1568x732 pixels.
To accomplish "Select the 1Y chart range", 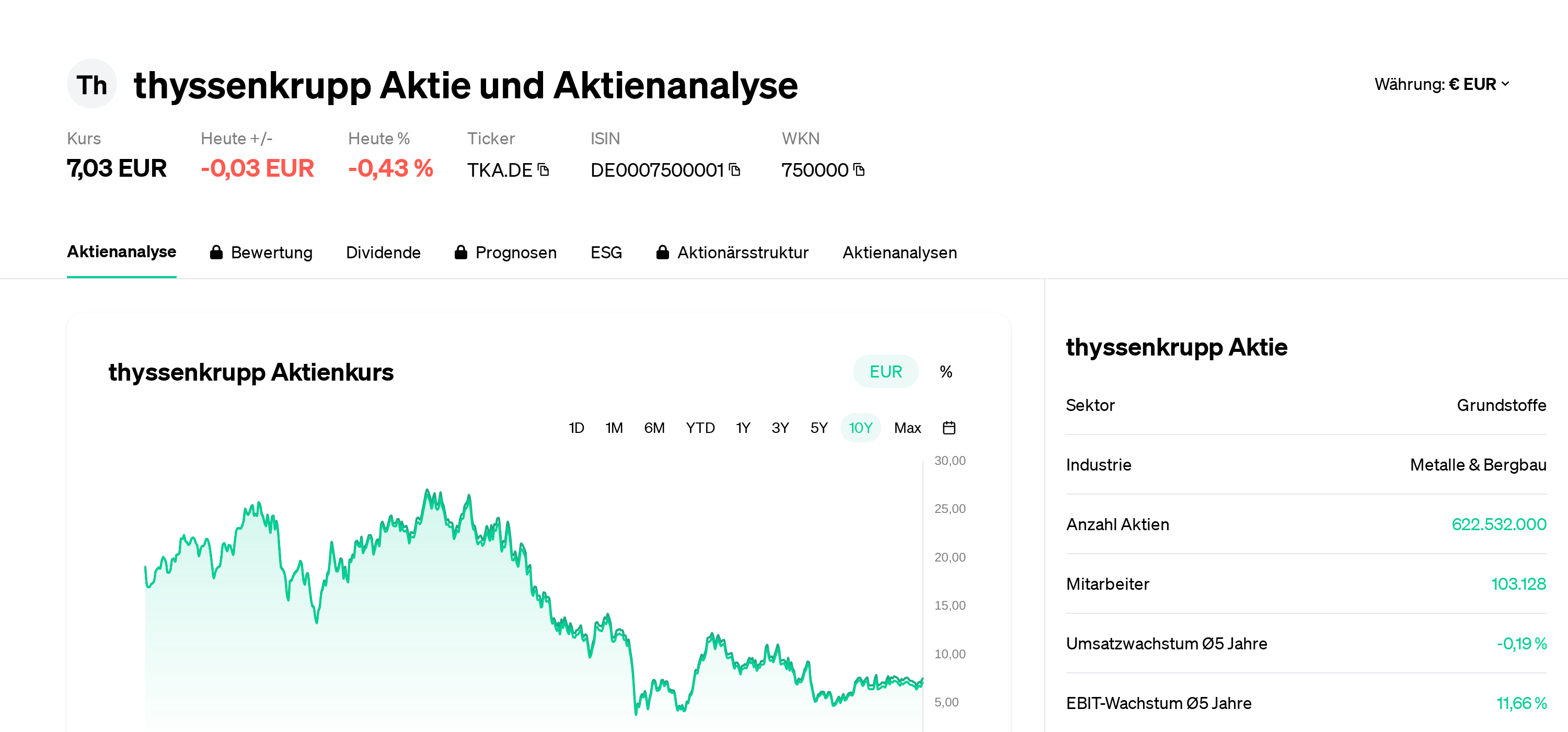I will pyautogui.click(x=743, y=428).
